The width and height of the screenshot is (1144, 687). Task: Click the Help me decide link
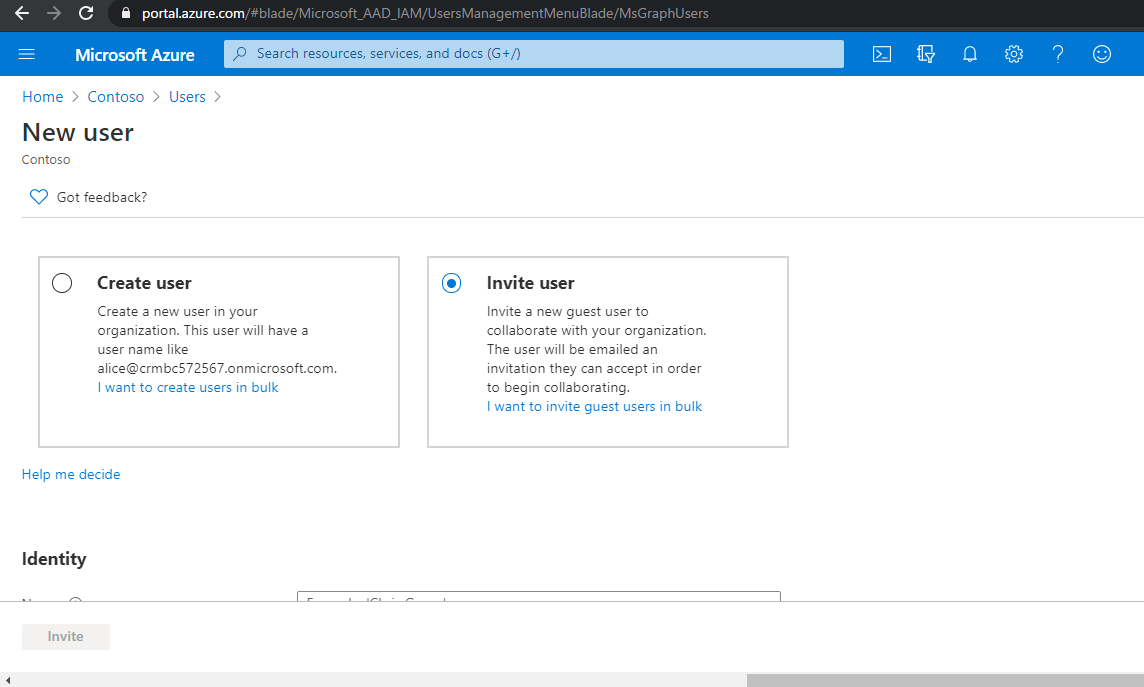pos(70,473)
